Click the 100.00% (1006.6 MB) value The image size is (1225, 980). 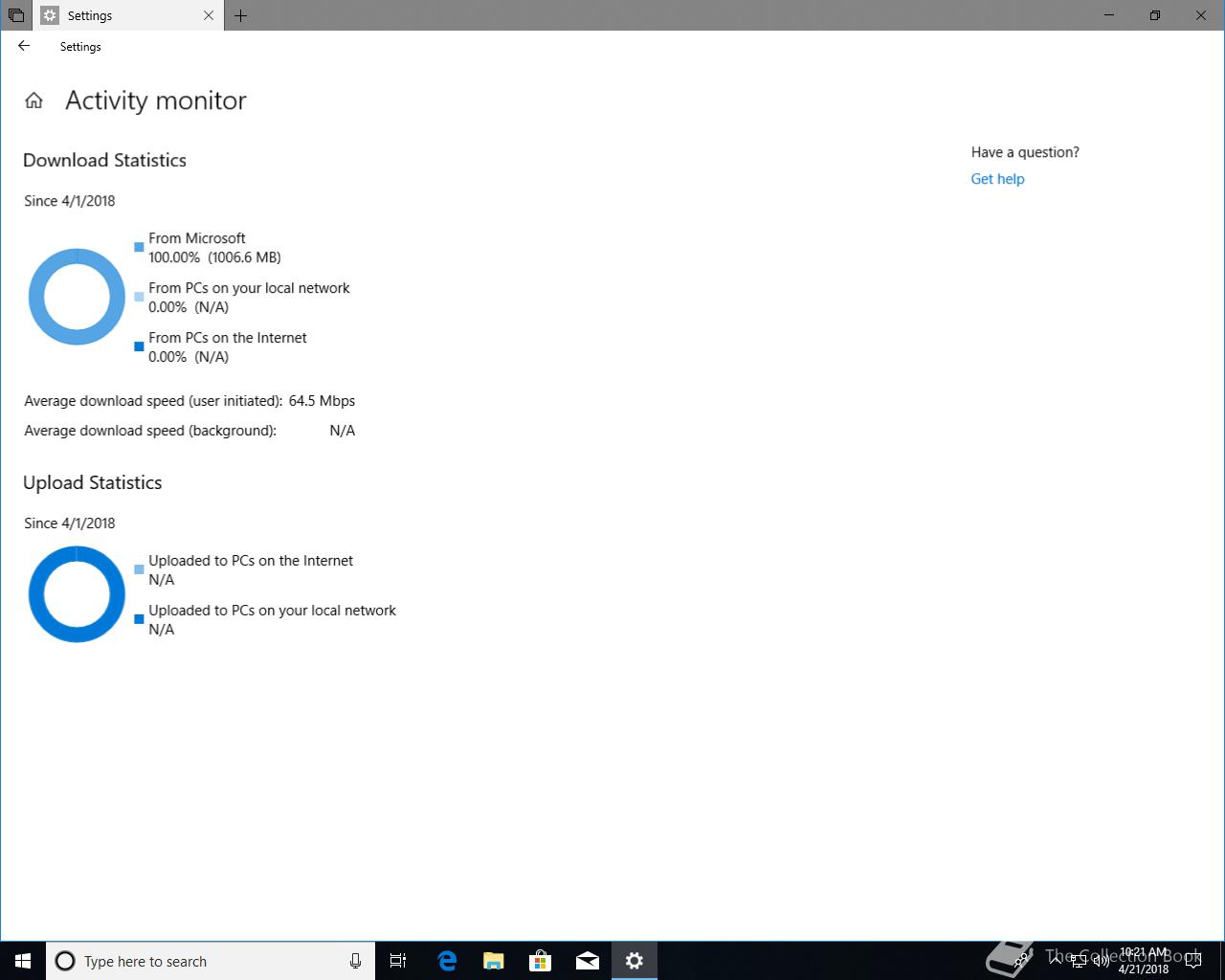coord(214,257)
